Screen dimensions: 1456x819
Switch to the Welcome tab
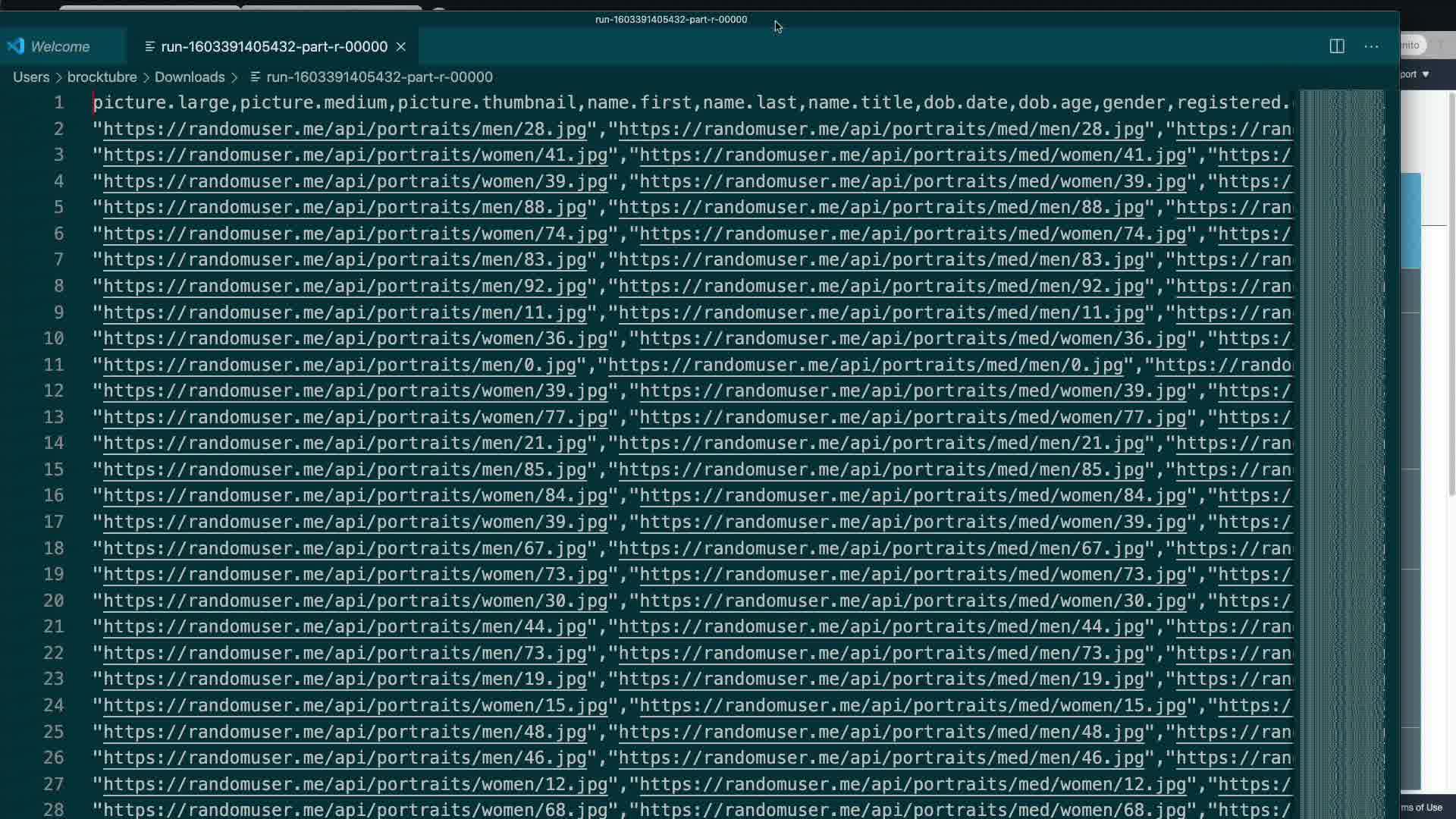[60, 46]
